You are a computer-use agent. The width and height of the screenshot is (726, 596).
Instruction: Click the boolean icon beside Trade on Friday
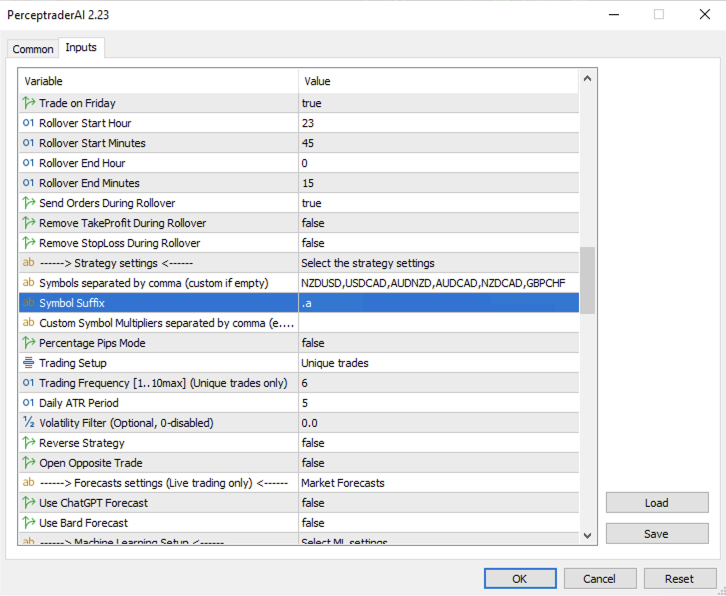tap(29, 103)
